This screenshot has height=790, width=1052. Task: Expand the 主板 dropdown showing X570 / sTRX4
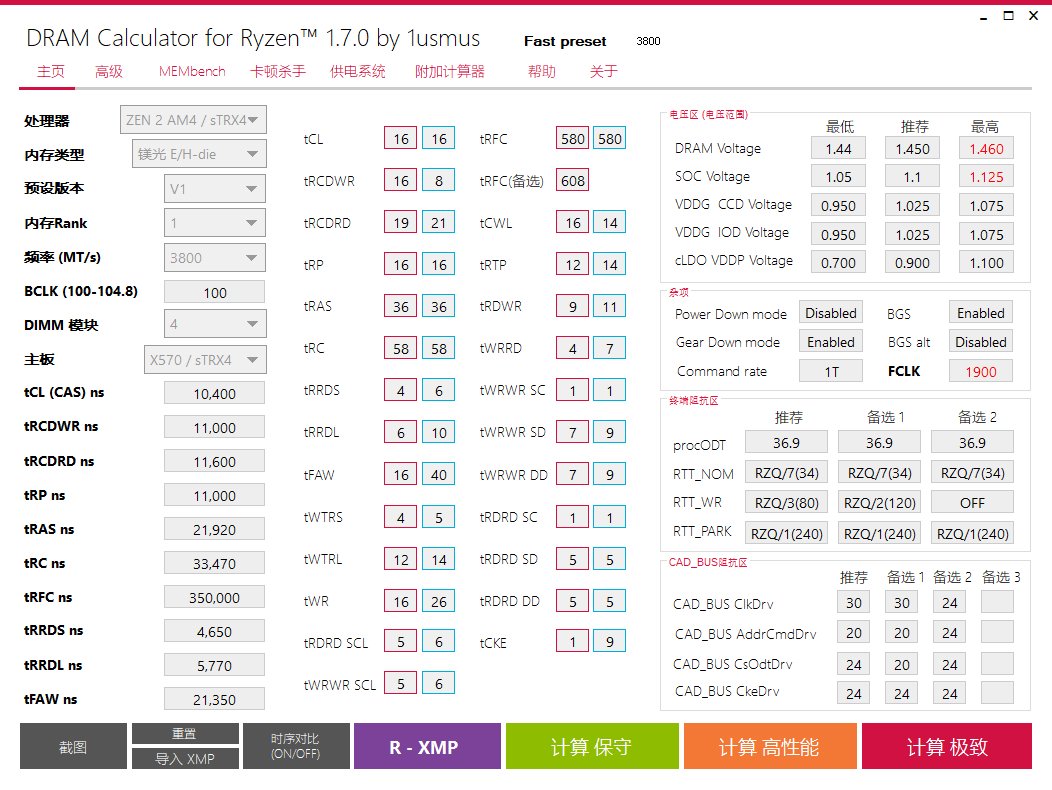(x=205, y=359)
